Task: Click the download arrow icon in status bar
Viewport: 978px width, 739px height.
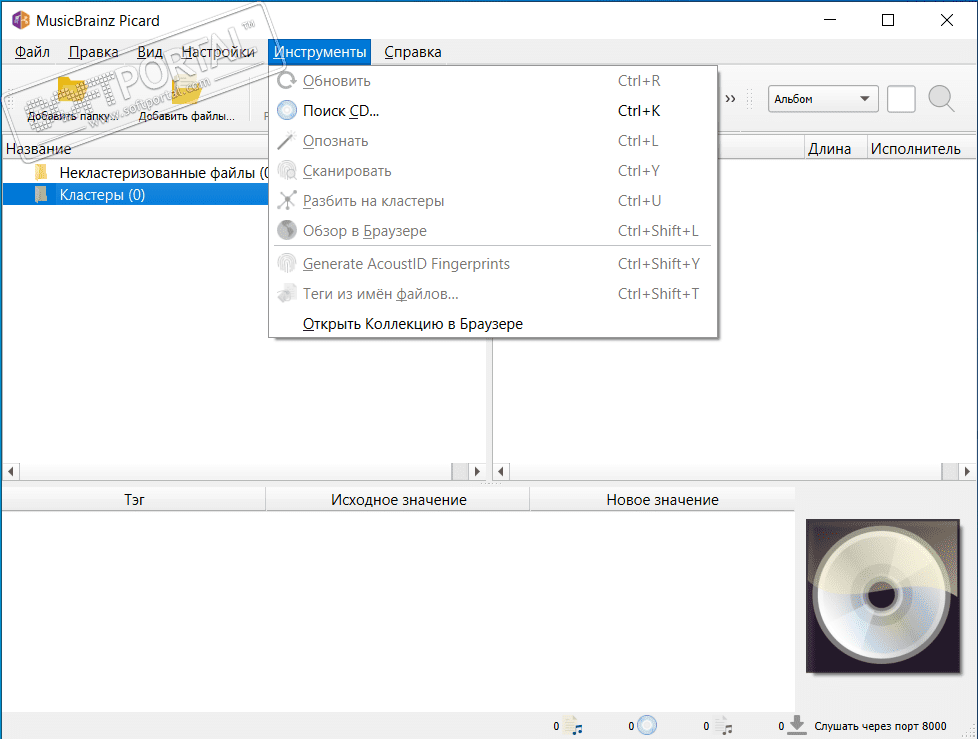Action: 797,726
